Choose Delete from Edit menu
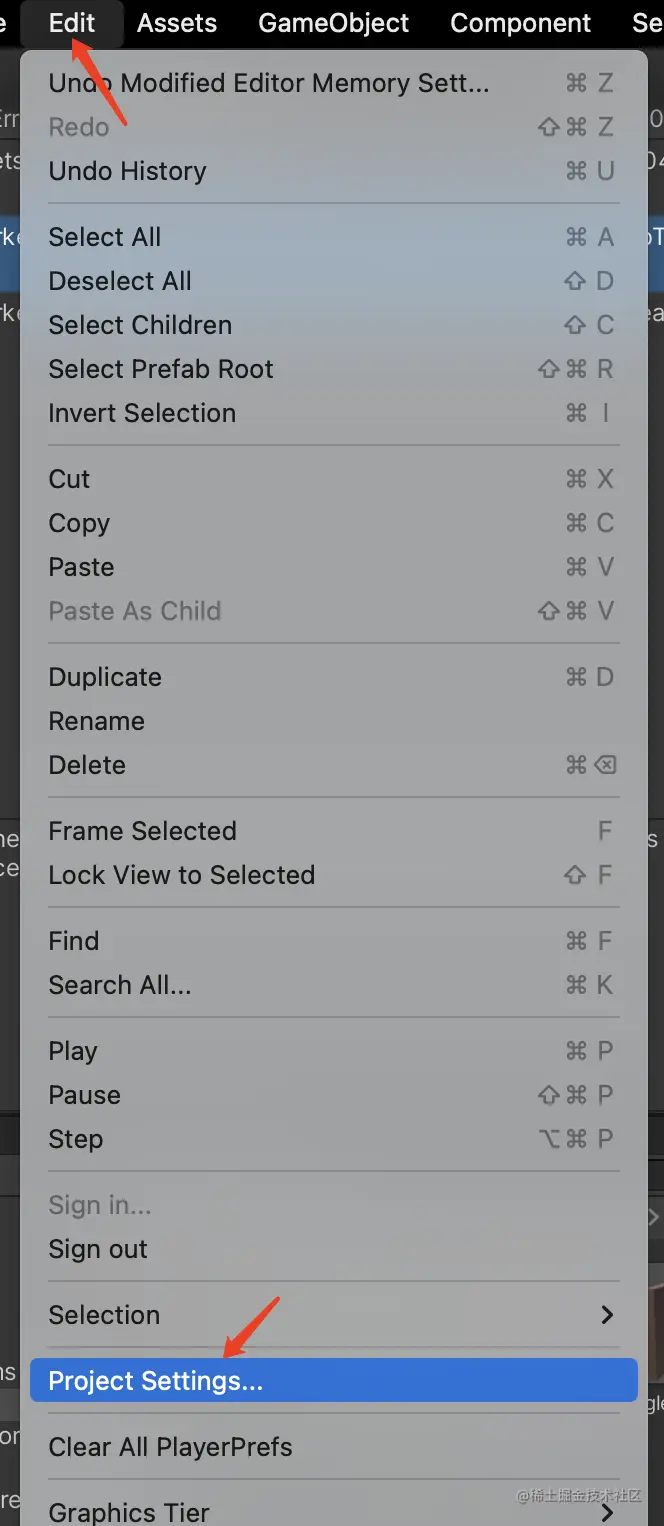Image resolution: width=664 pixels, height=1526 pixels. (87, 765)
